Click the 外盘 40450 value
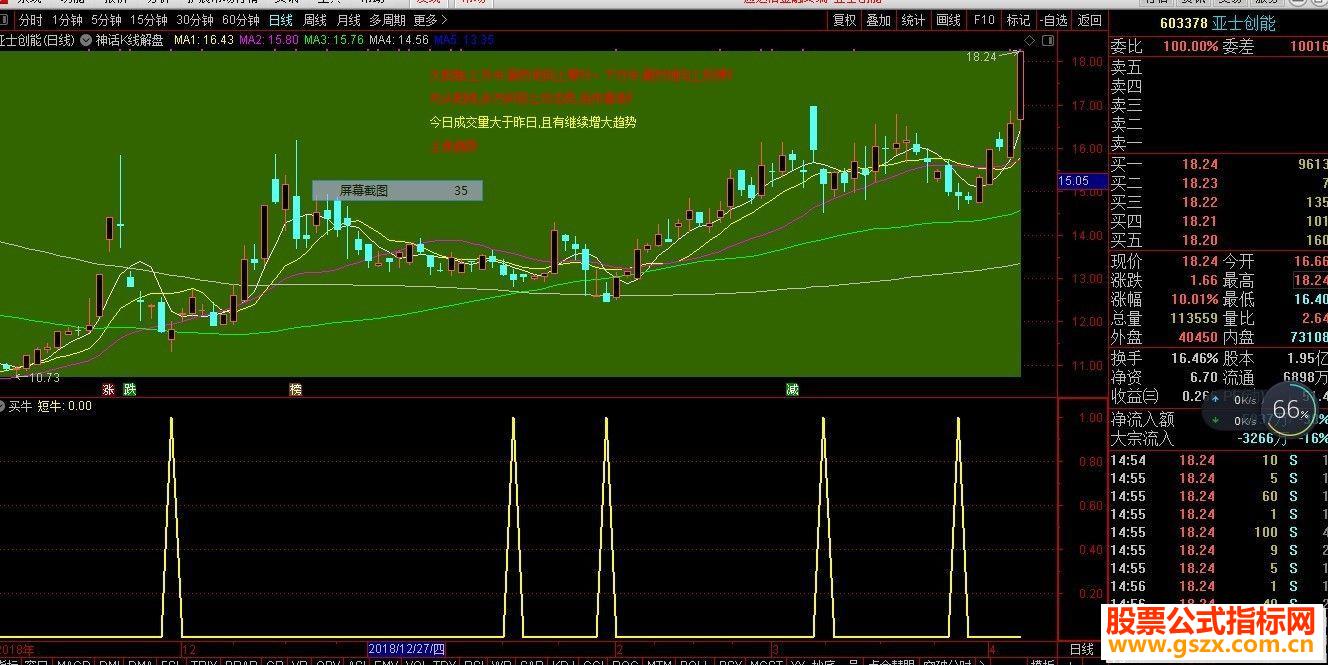The width and height of the screenshot is (1328, 665). 1198,337
